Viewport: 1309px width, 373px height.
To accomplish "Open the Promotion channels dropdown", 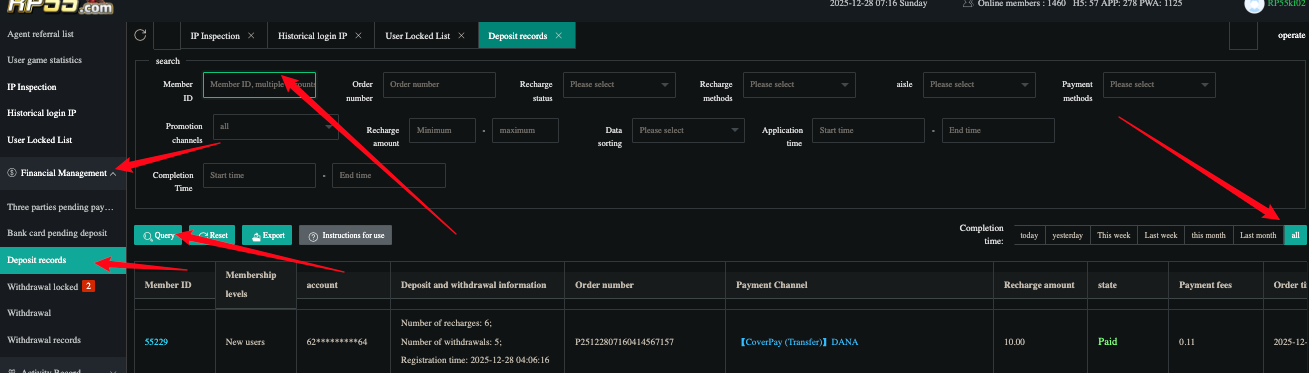I will point(276,127).
